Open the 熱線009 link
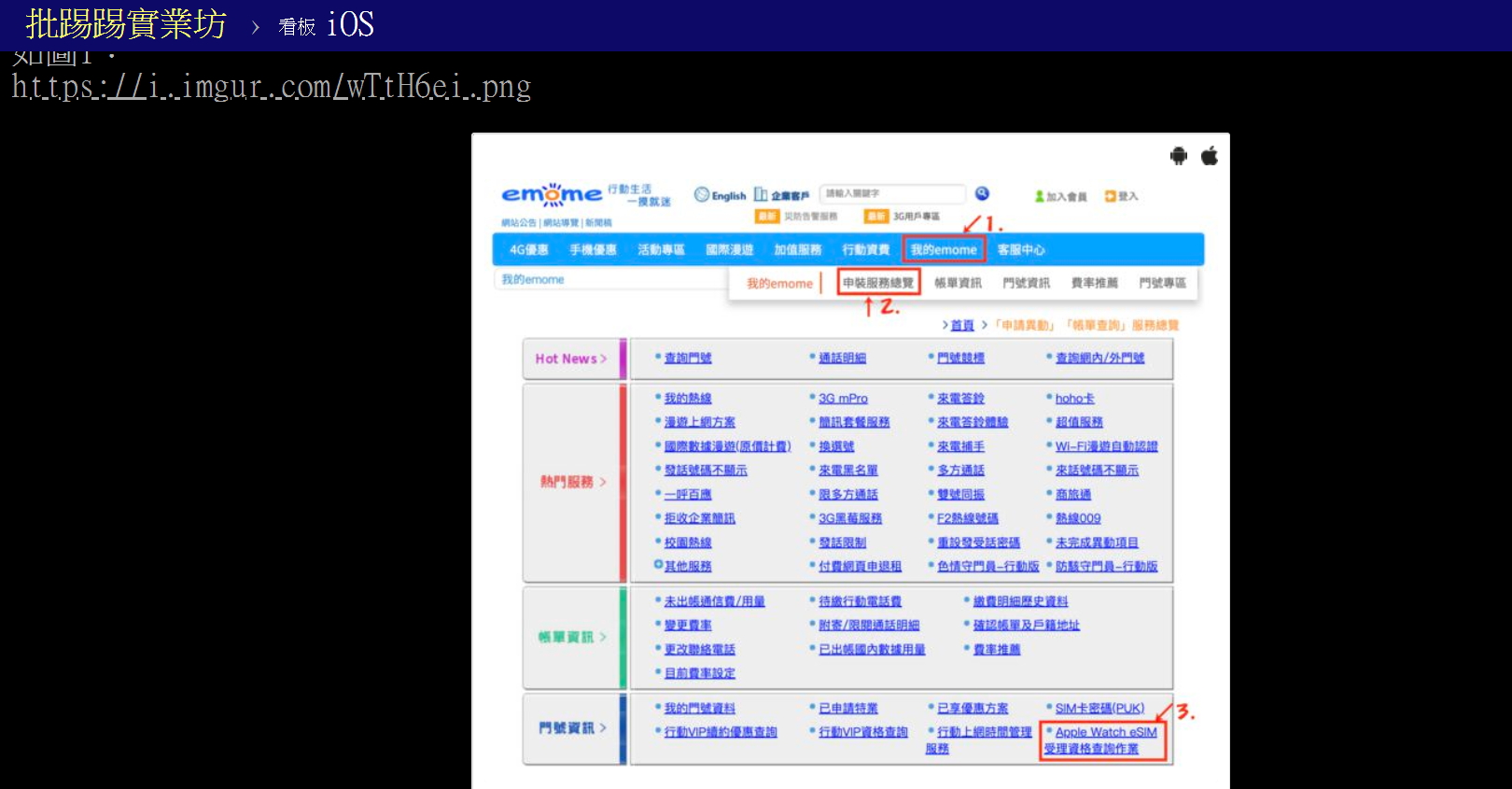The width and height of the screenshot is (1512, 789). coord(1078,518)
